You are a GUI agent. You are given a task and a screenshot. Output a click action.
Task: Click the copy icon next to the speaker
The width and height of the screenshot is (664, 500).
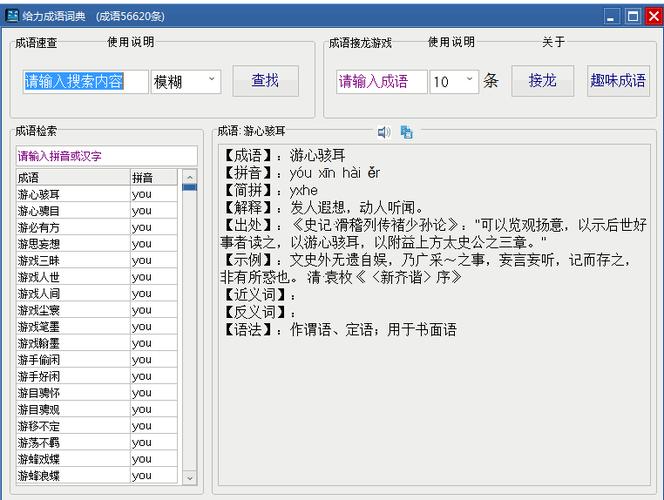pyautogui.click(x=406, y=132)
